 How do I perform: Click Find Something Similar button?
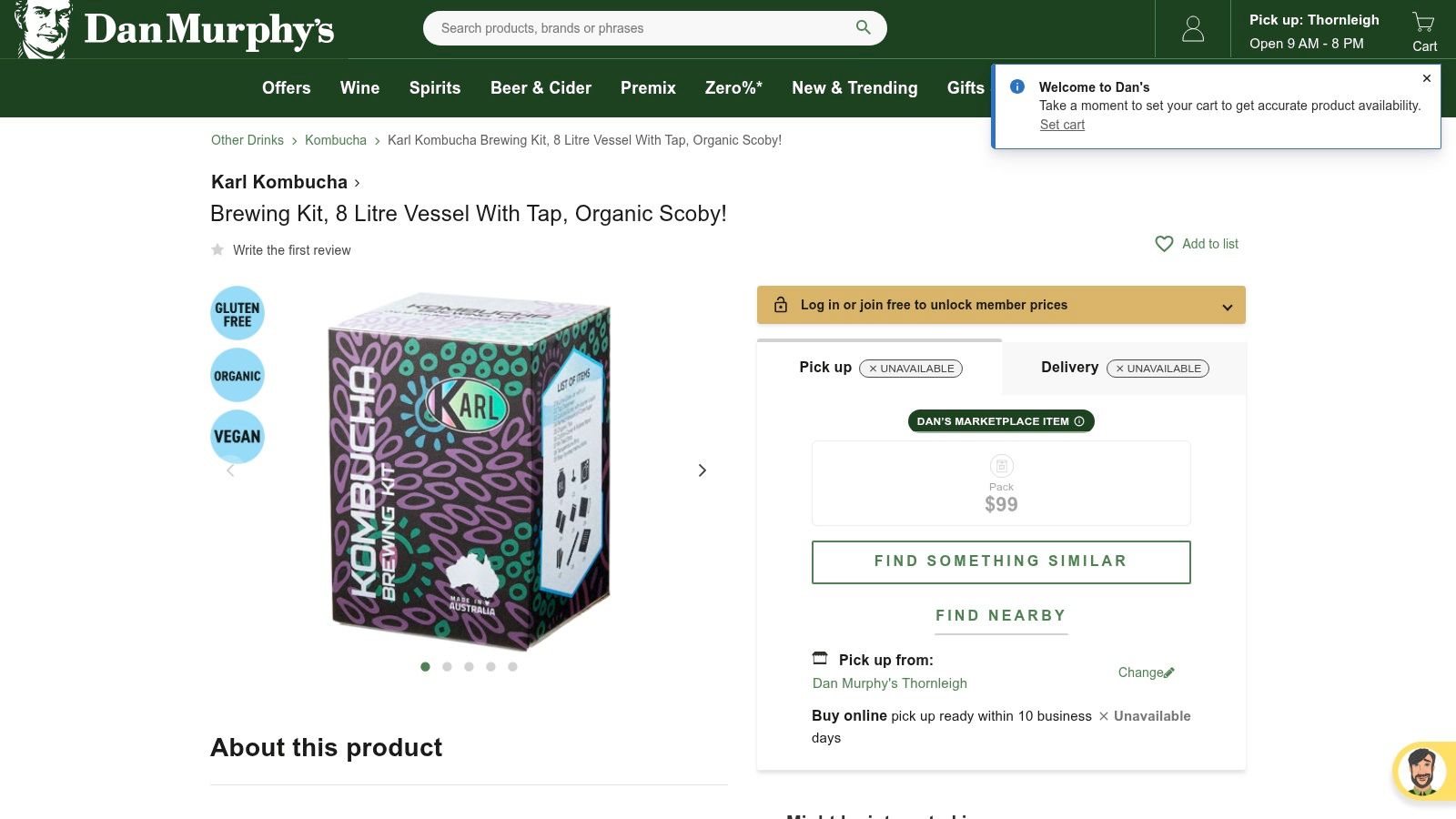click(1001, 561)
